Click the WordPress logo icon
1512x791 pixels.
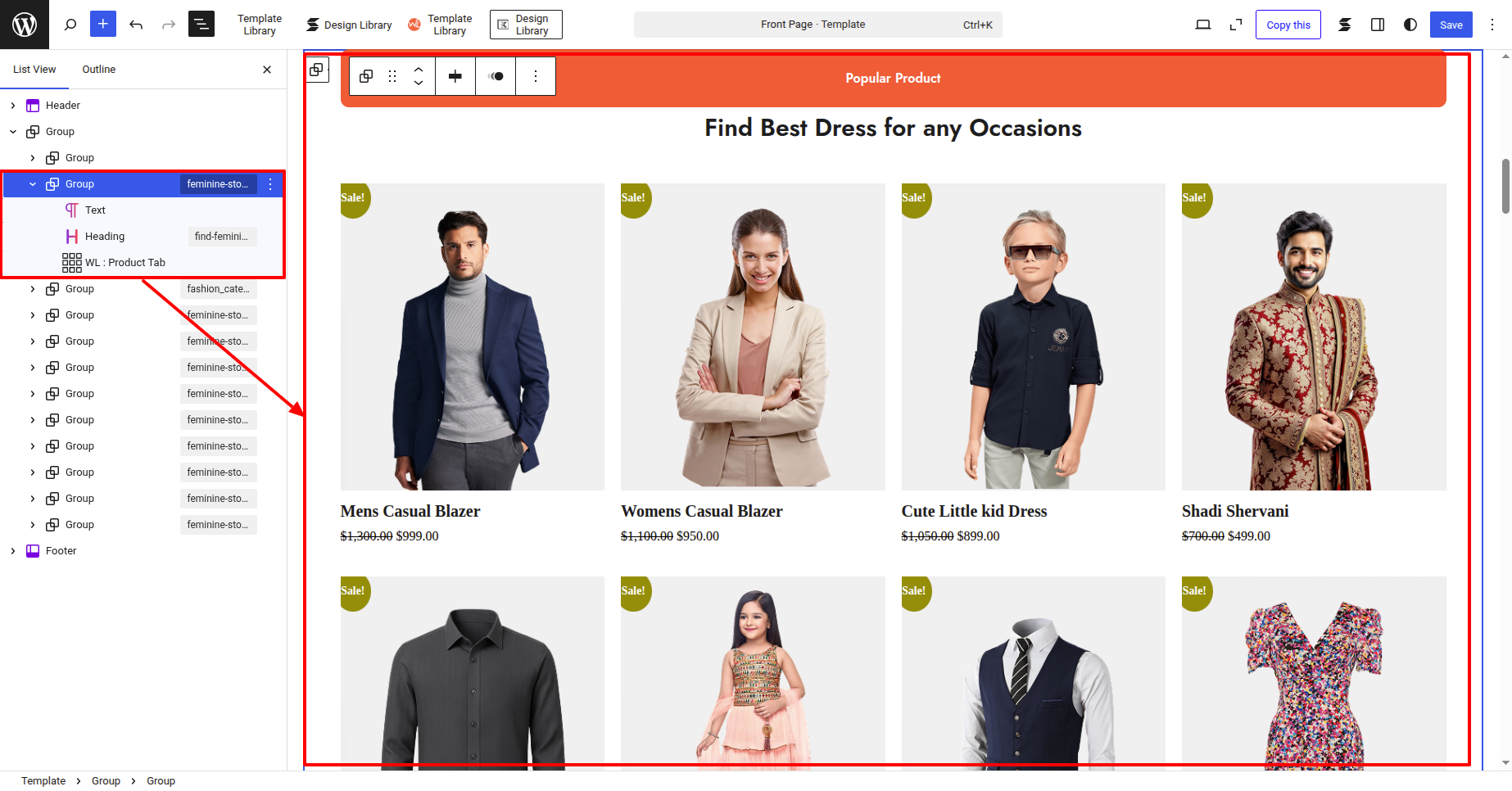coord(25,25)
